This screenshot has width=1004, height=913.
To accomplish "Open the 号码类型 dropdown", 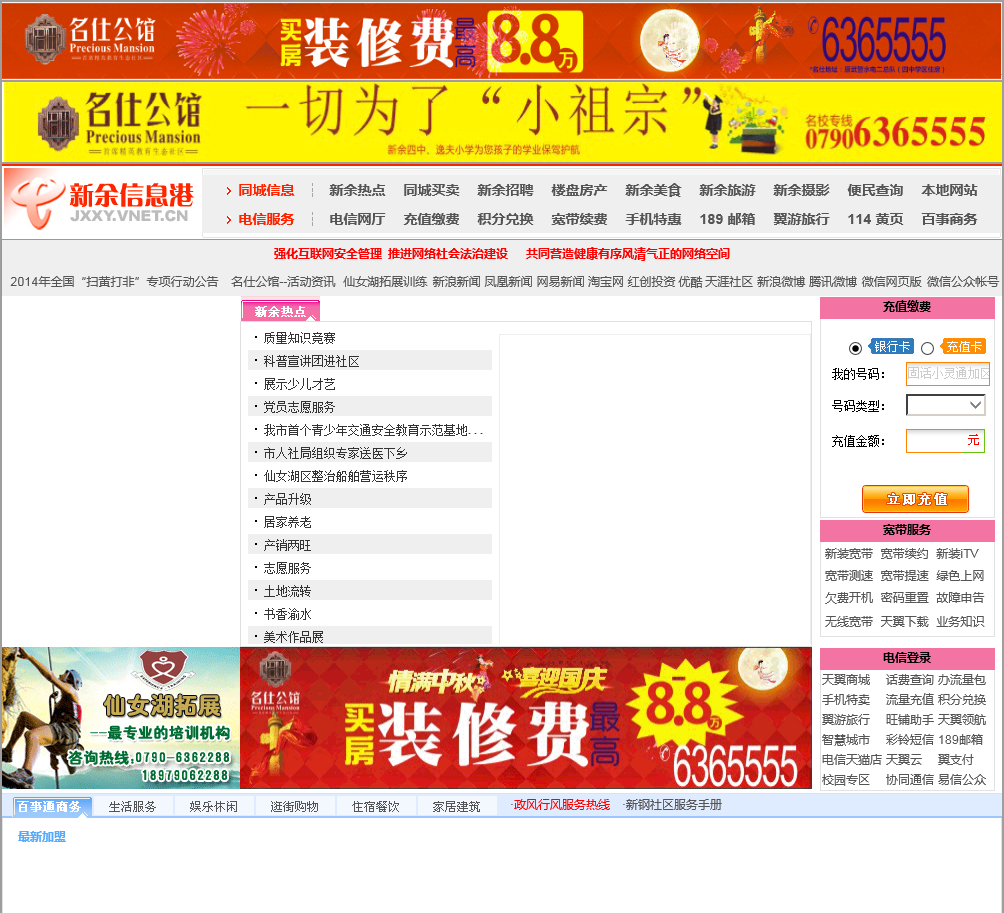I will pos(945,405).
